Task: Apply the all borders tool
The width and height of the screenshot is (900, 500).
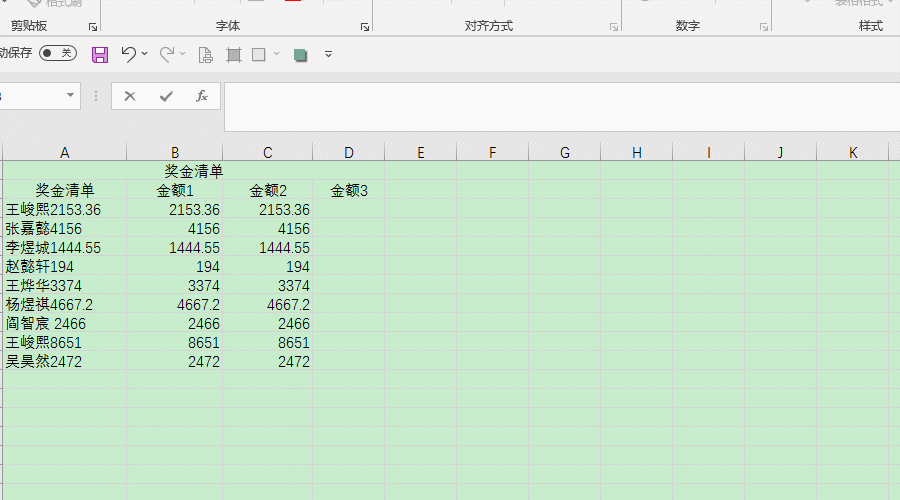Action: 234,55
